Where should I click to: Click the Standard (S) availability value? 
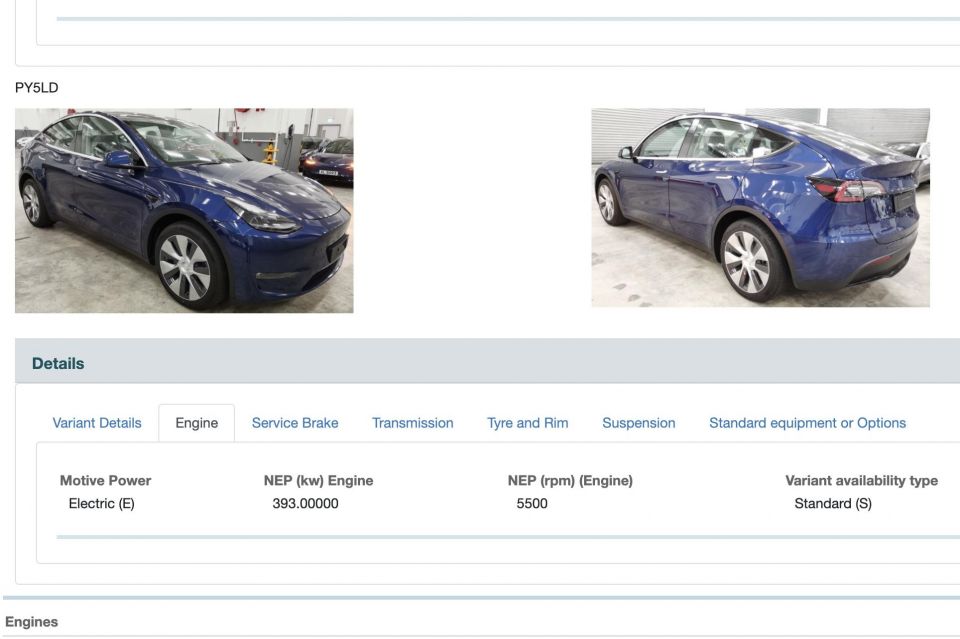pyautogui.click(x=833, y=504)
